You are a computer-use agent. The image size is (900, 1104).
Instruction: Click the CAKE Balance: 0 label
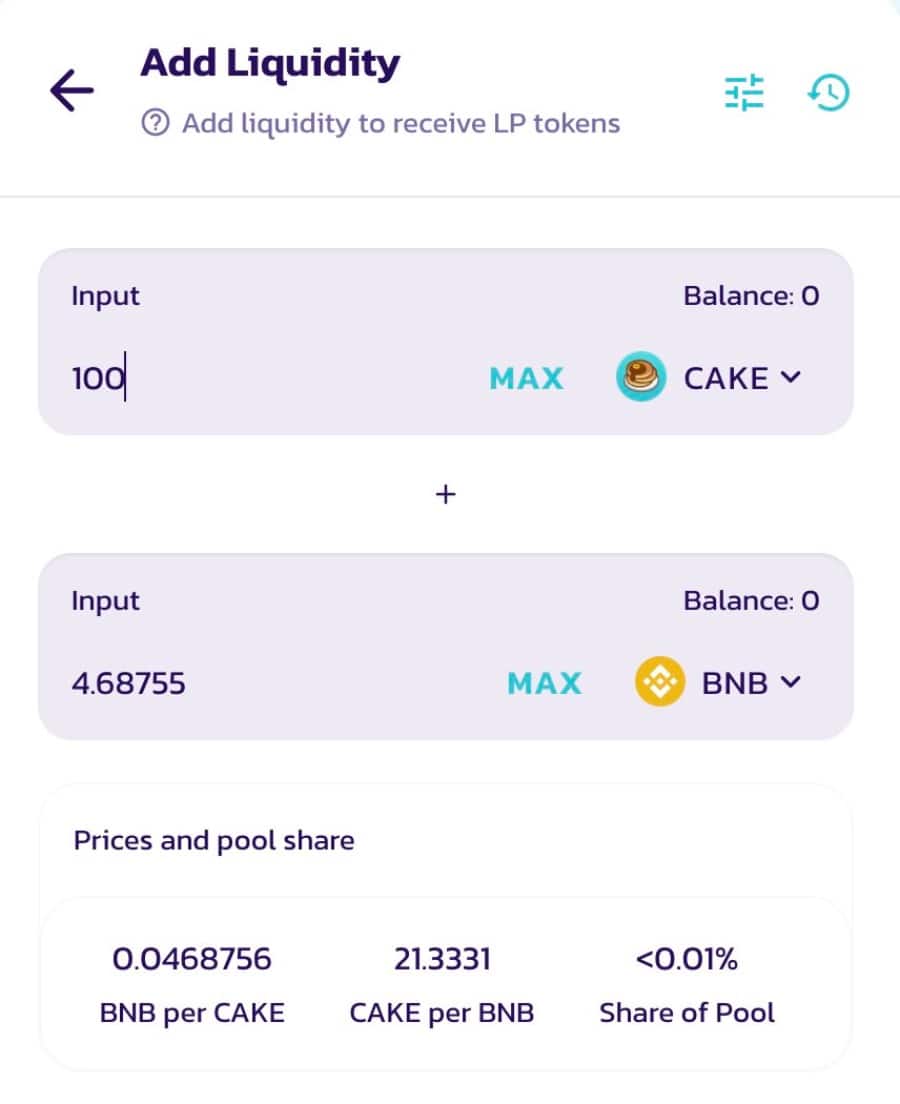(751, 296)
